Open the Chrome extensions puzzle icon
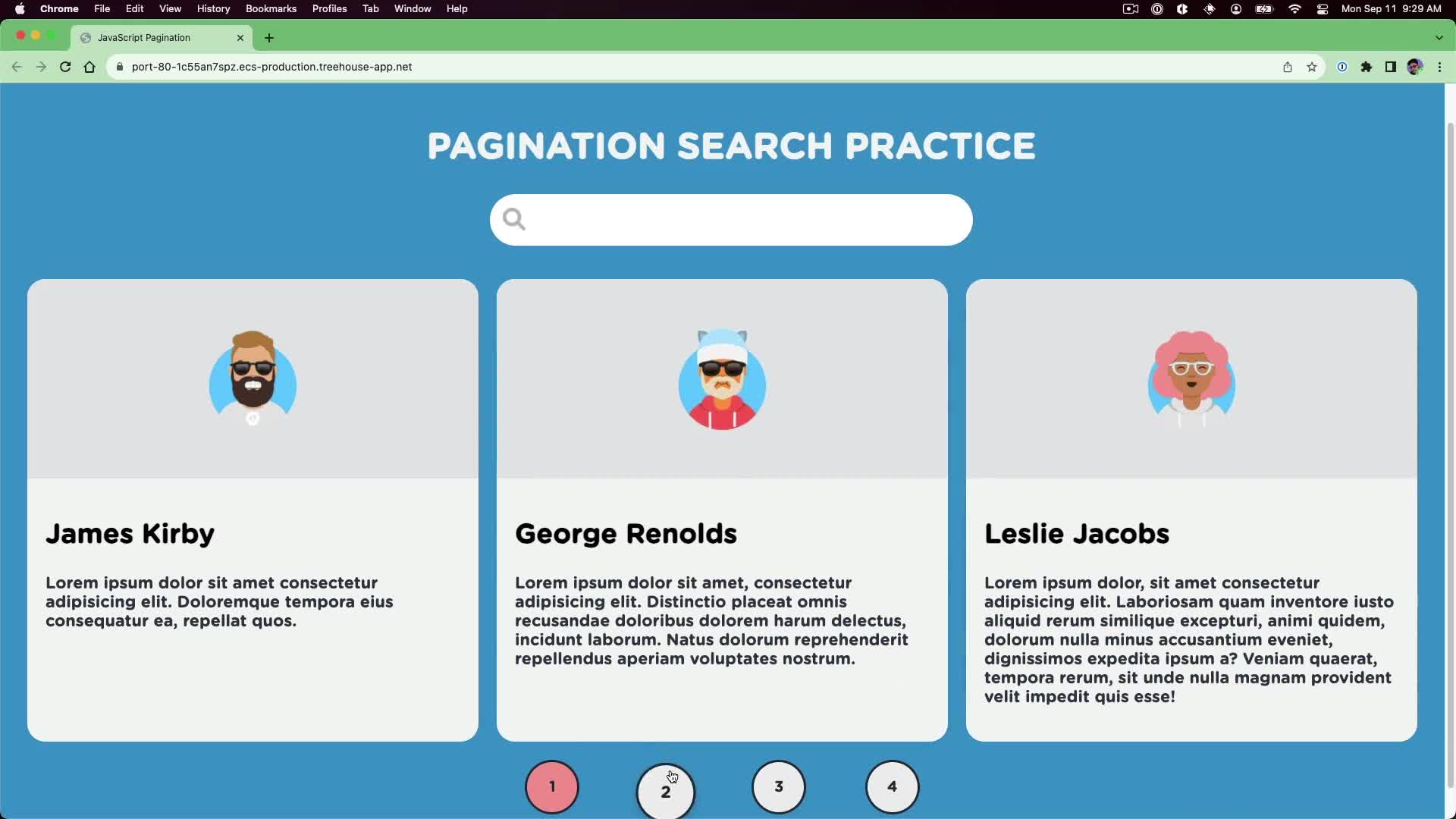Image resolution: width=1456 pixels, height=819 pixels. point(1367,67)
